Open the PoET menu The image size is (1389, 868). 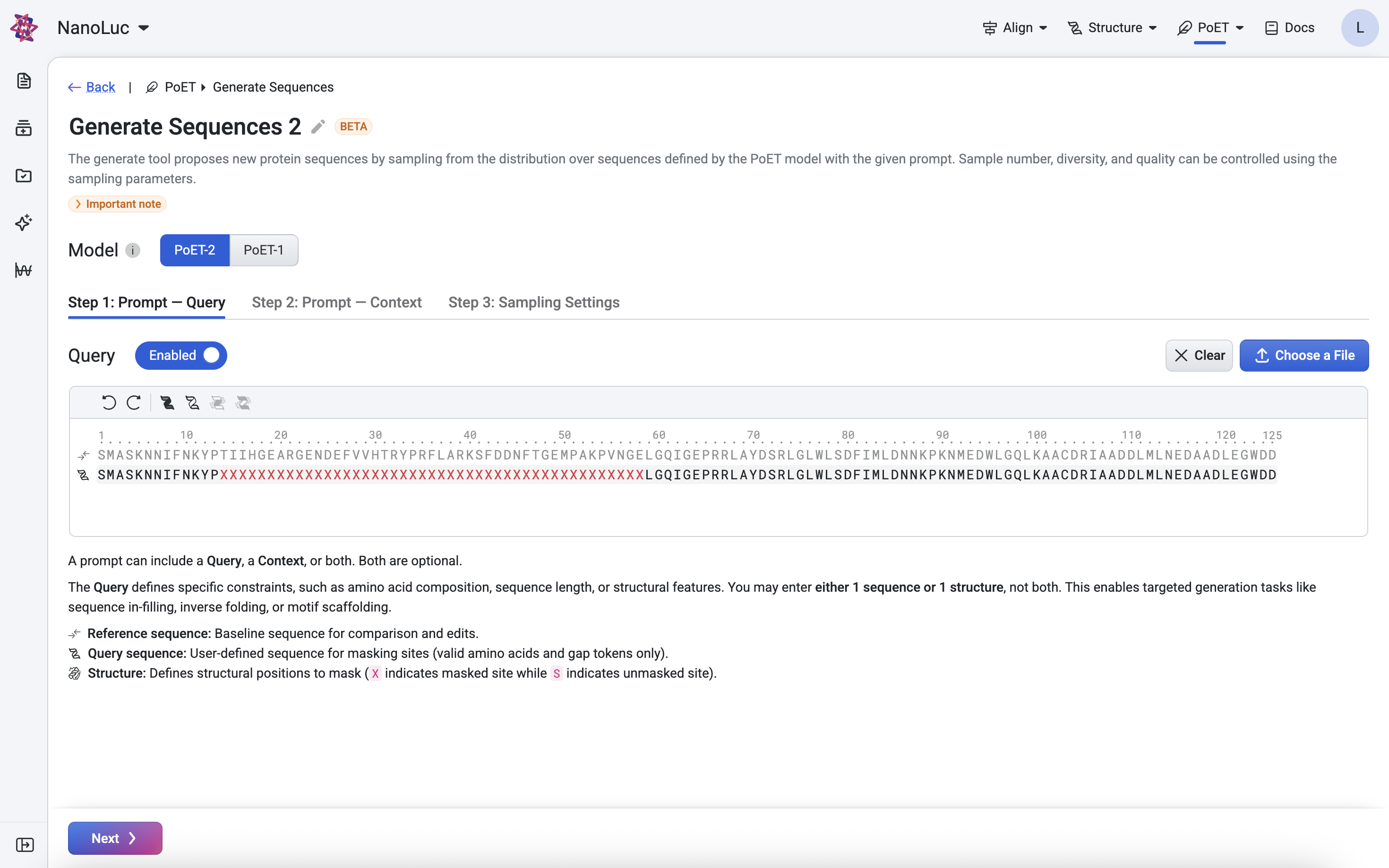(1210, 27)
